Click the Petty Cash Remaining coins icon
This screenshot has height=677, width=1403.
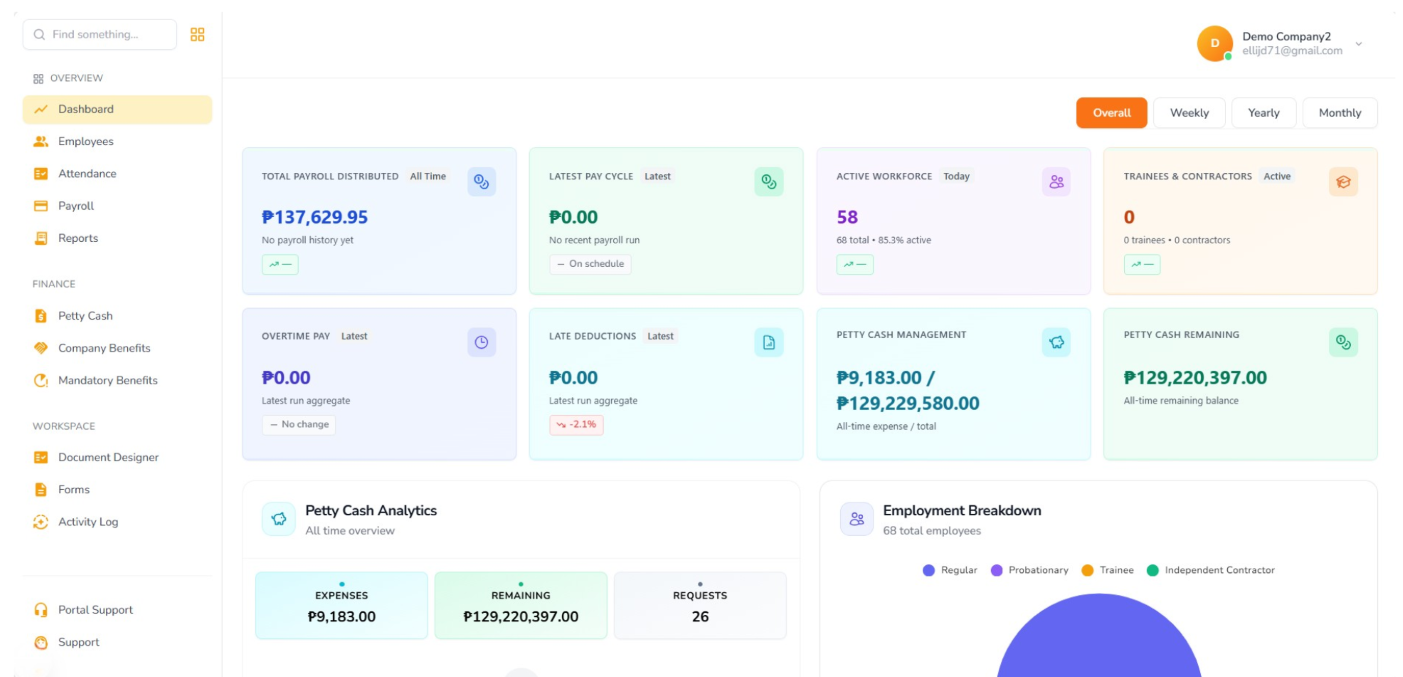[x=1343, y=342]
